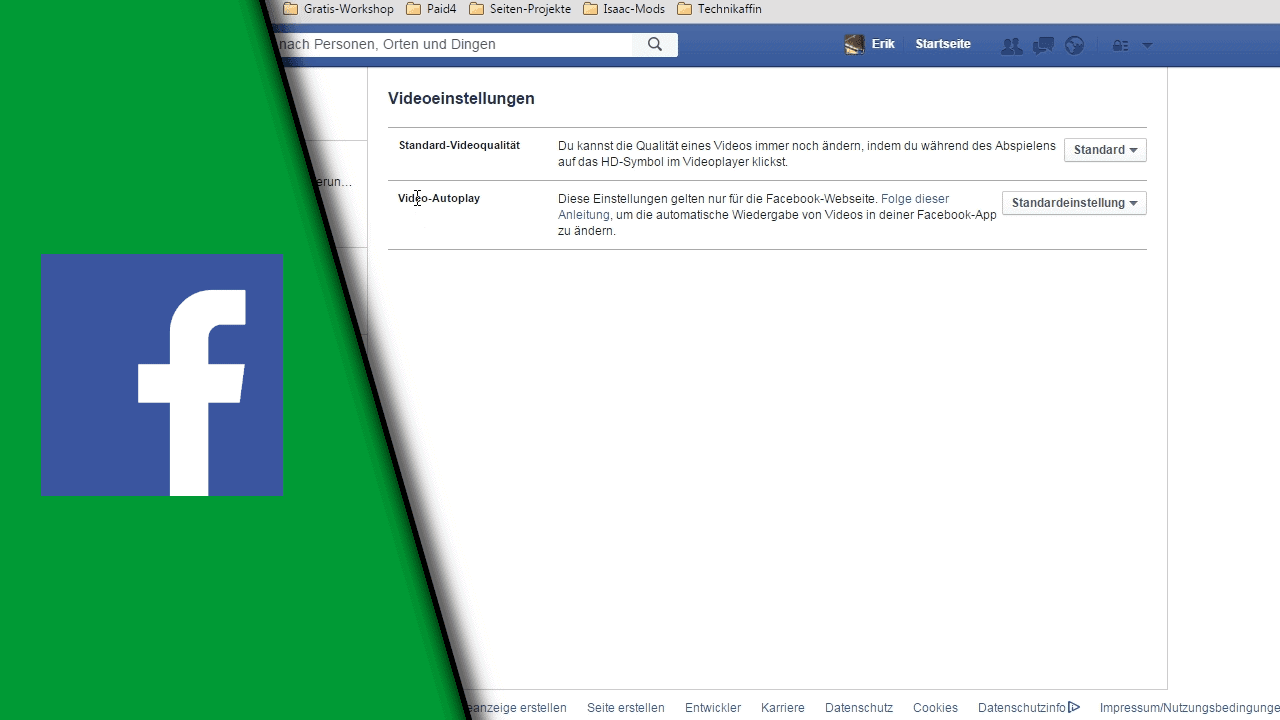Open the messages chat-bubbles icon

pos(1043,45)
